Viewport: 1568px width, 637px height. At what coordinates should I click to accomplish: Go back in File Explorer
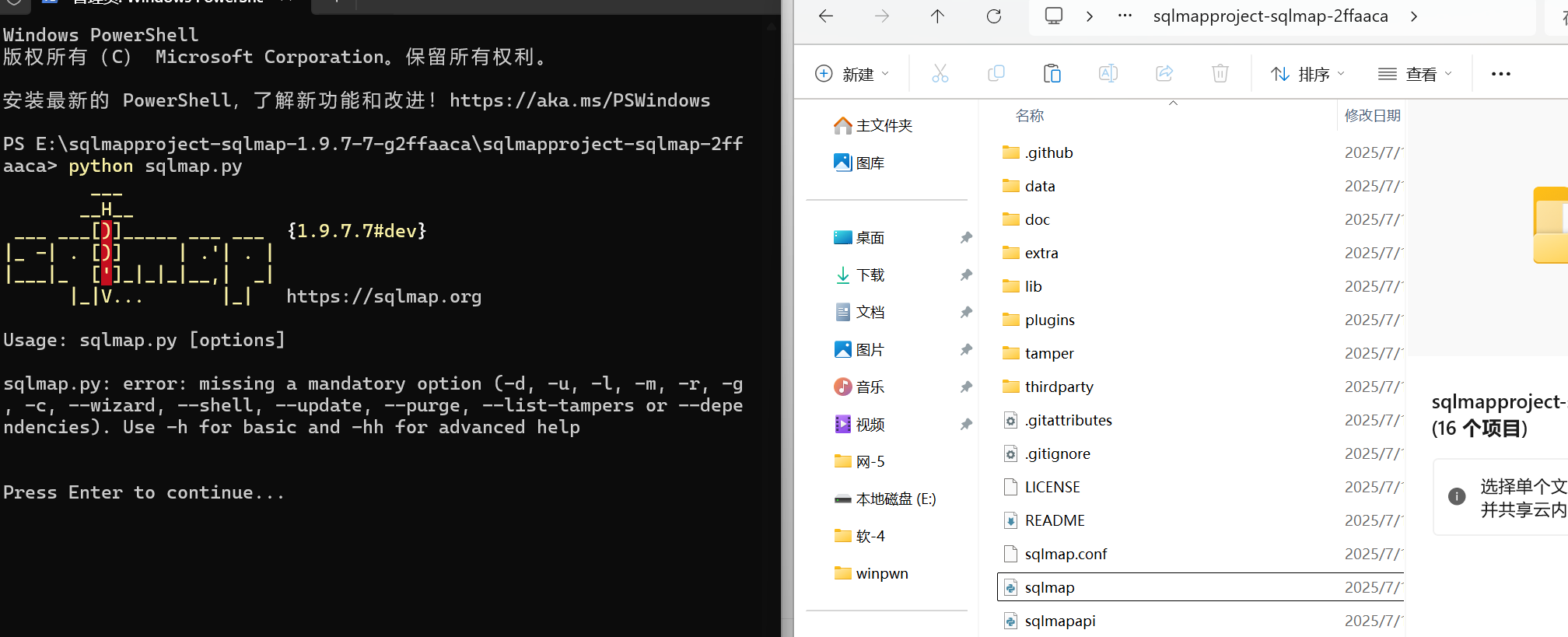[x=826, y=16]
